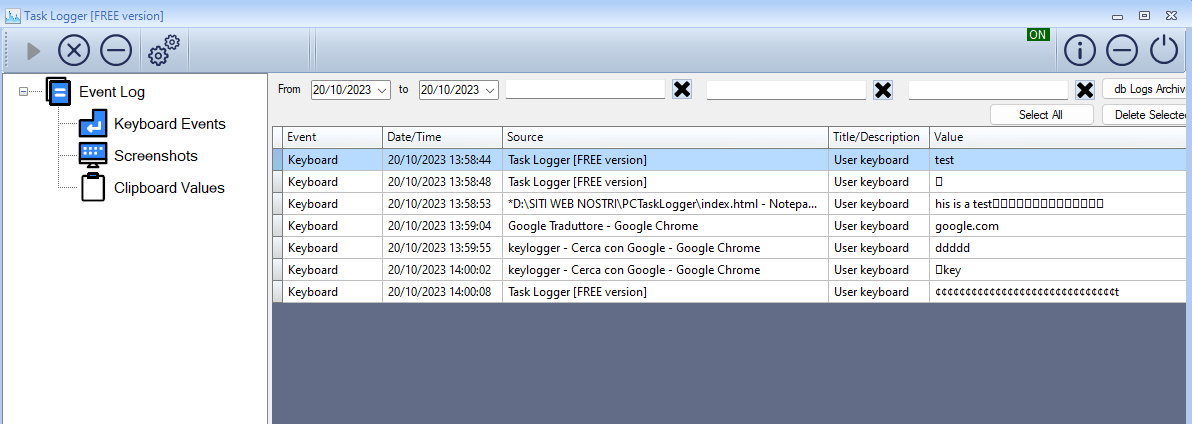Collapse the Event Log tree node

click(x=23, y=92)
